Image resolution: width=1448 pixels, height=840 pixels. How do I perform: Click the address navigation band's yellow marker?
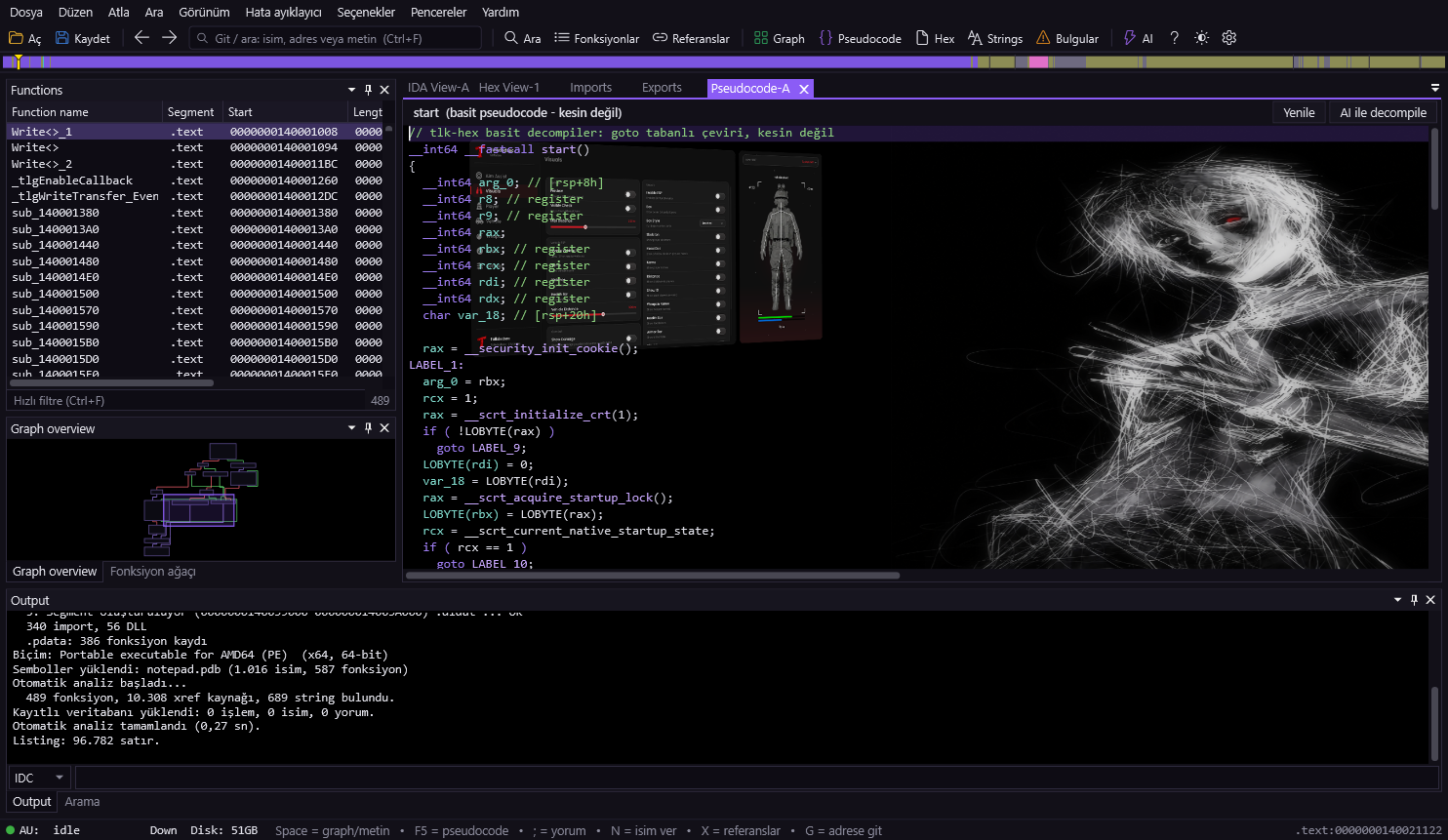pos(18,61)
